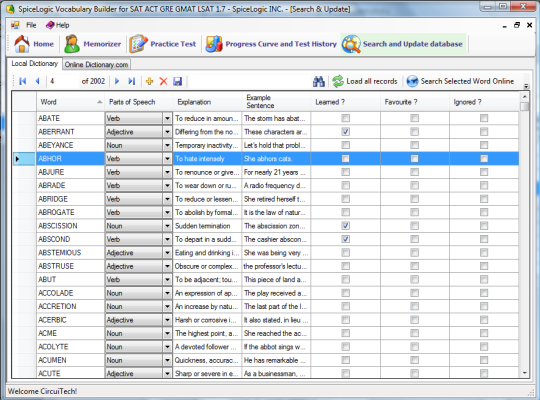Viewport: 540px width, 400px height.
Task: Click Load all records button label
Action: [x=372, y=81]
